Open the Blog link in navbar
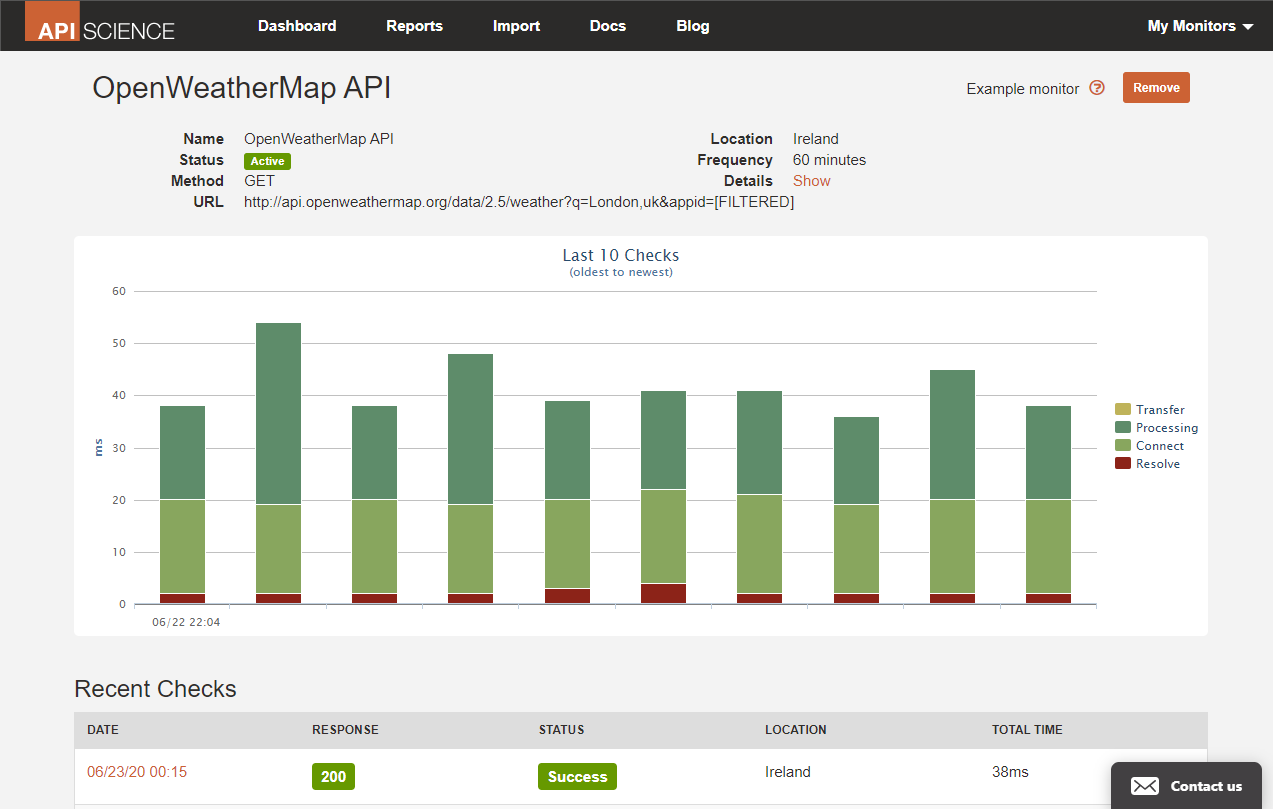 tap(692, 26)
